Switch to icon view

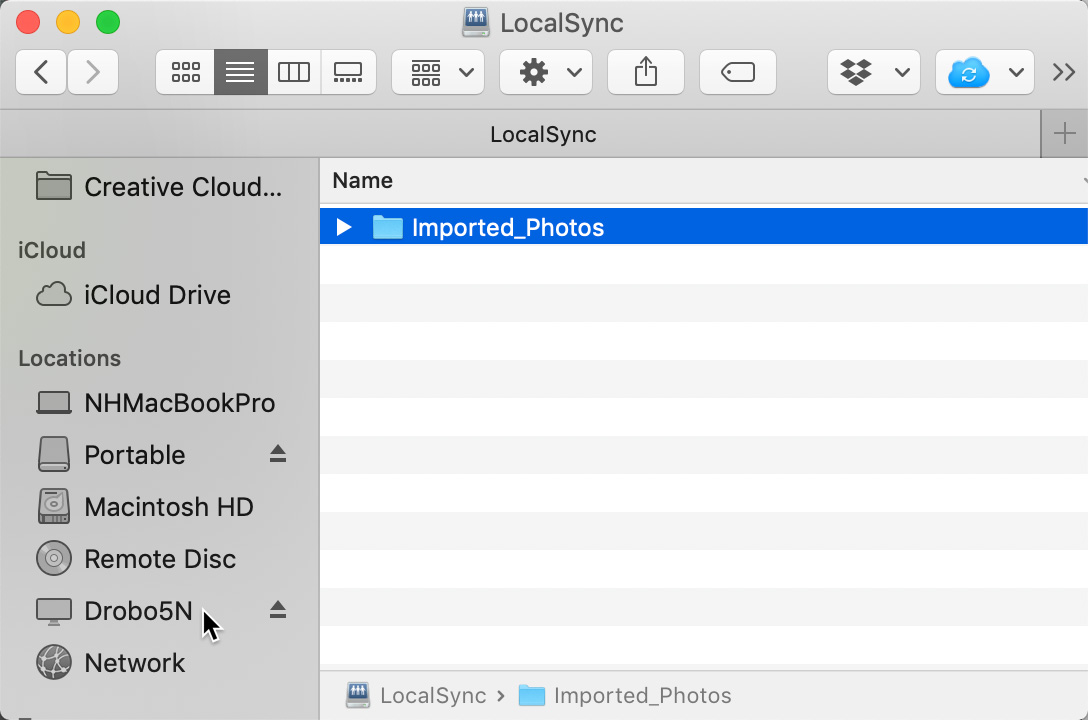coord(185,72)
